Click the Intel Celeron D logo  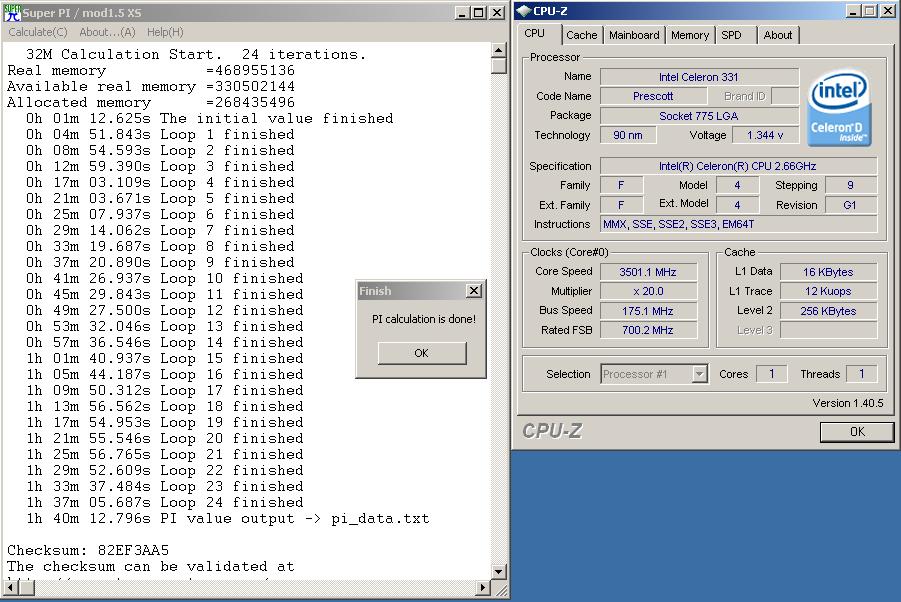(839, 109)
